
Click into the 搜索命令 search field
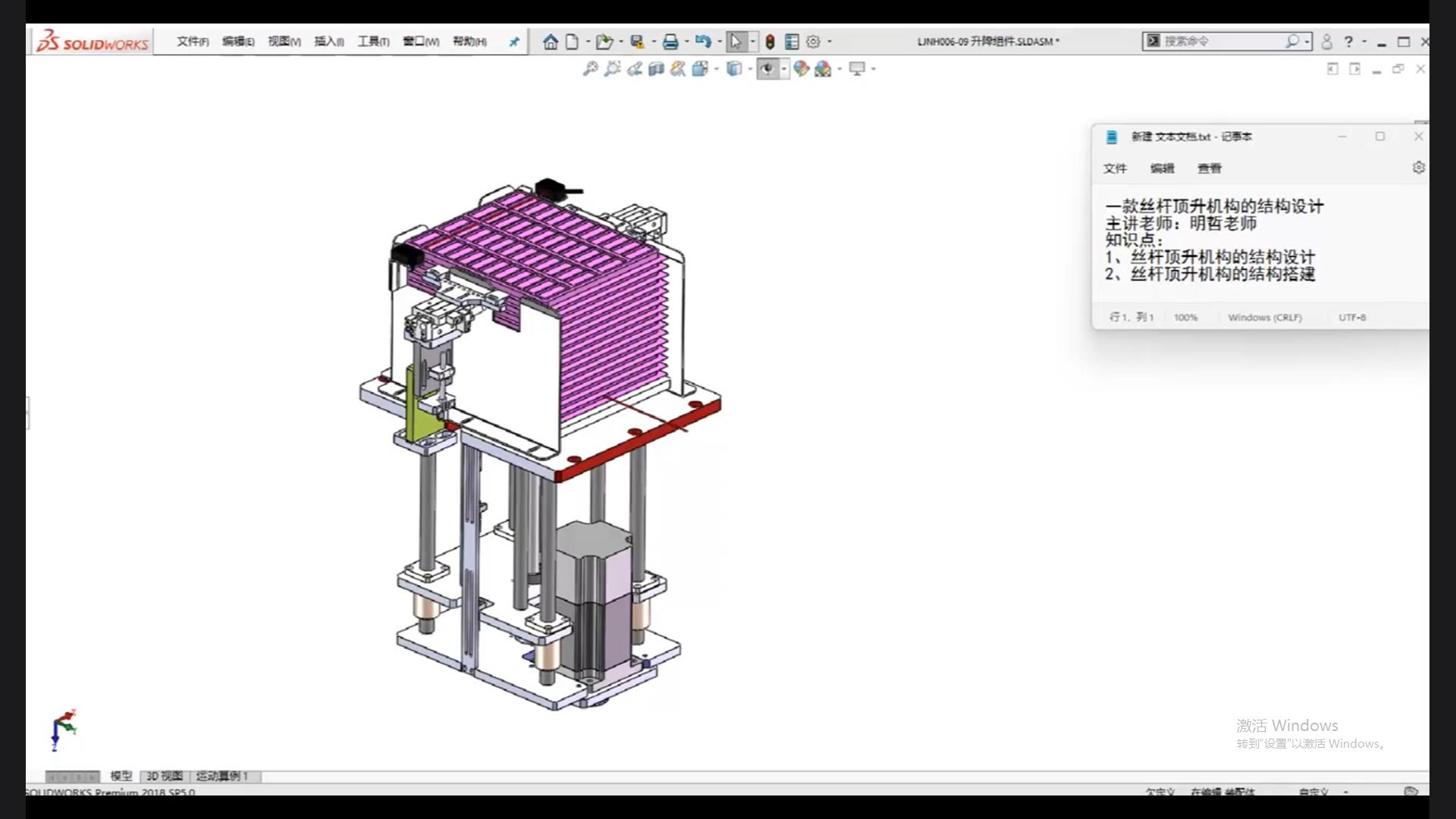1221,41
